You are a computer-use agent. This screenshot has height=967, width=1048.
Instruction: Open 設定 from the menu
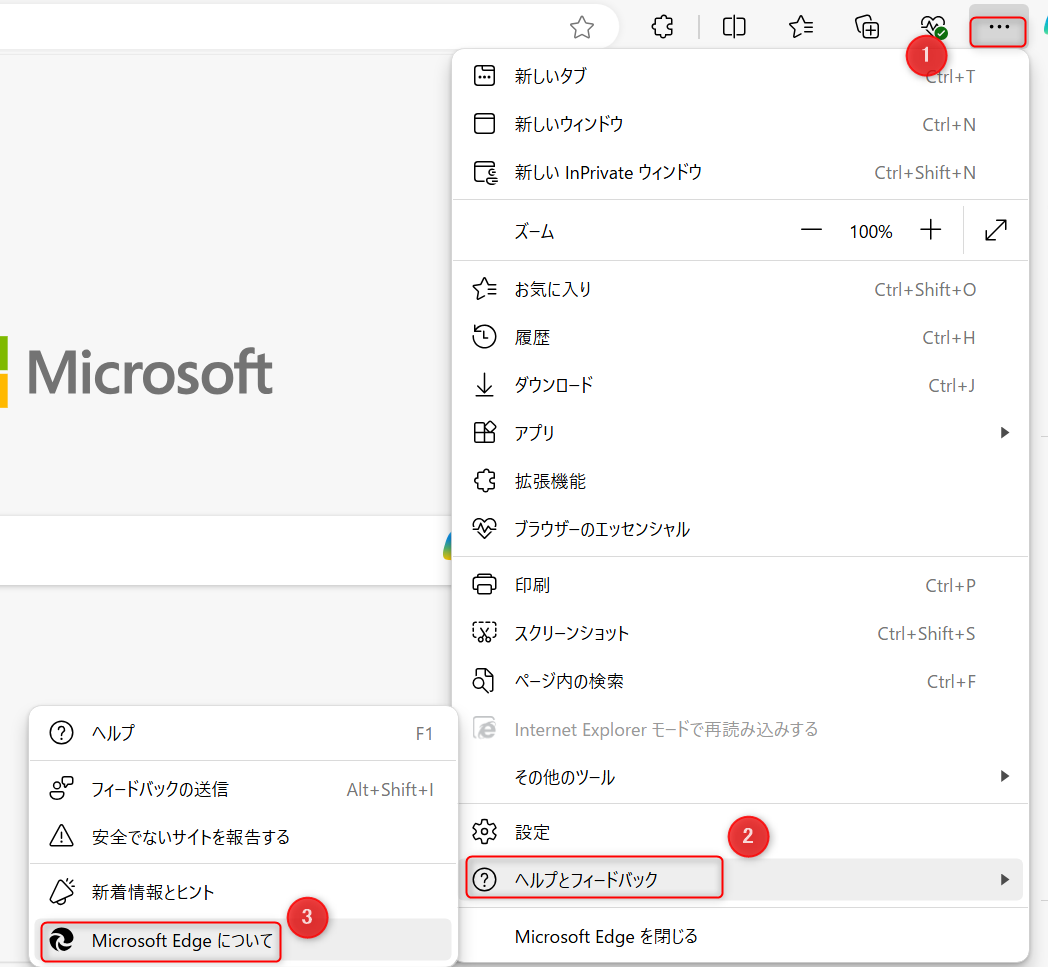pyautogui.click(x=740, y=832)
